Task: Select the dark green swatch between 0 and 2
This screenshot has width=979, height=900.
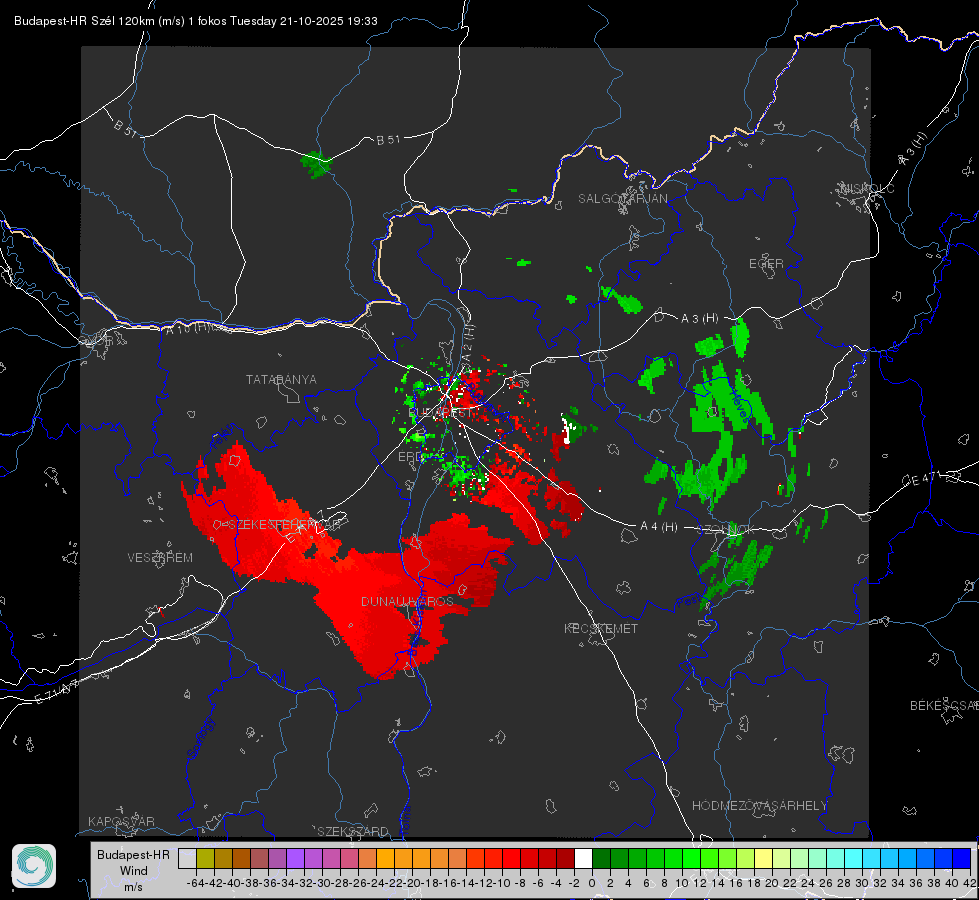Action: (601, 858)
